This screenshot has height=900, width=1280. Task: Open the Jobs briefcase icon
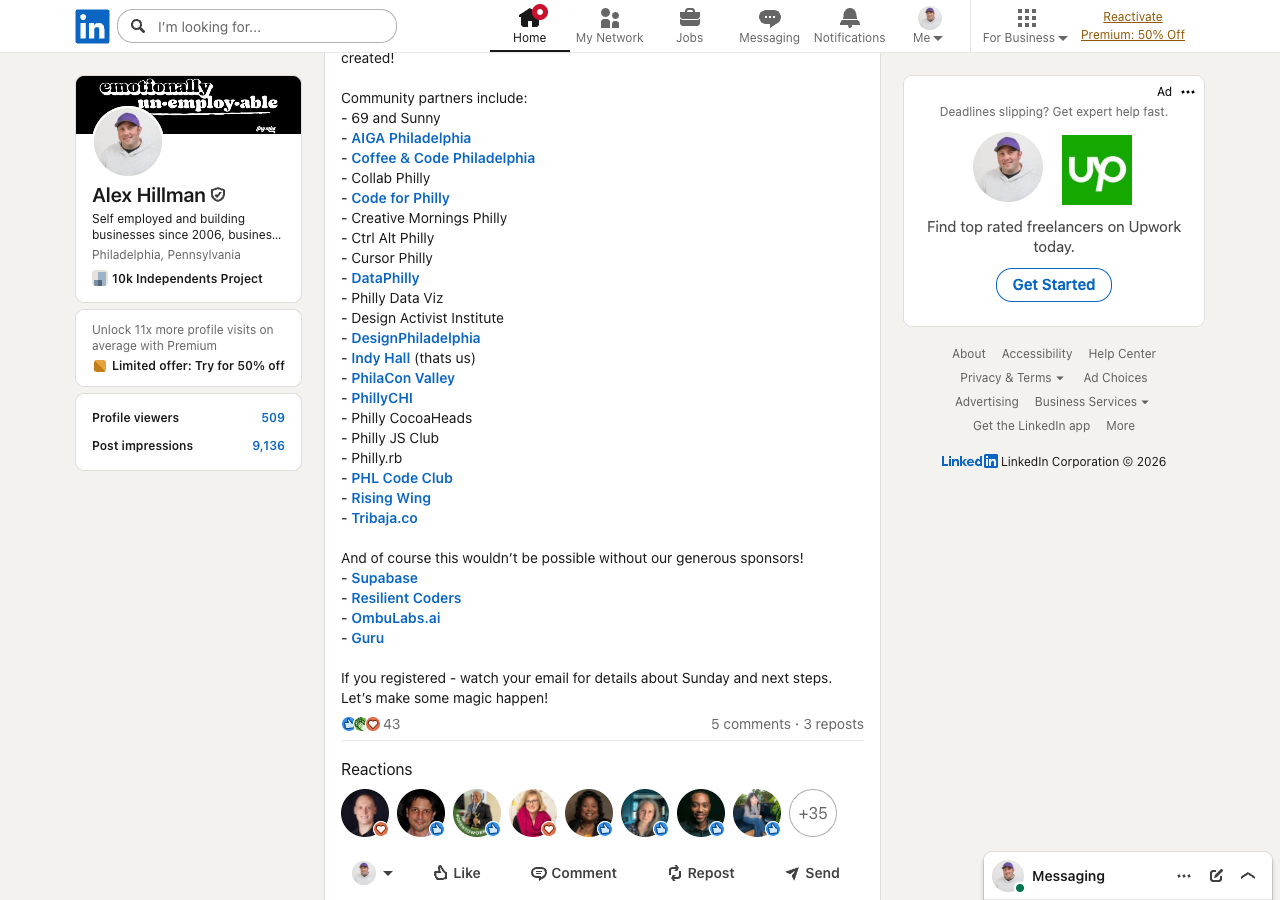coord(689,17)
